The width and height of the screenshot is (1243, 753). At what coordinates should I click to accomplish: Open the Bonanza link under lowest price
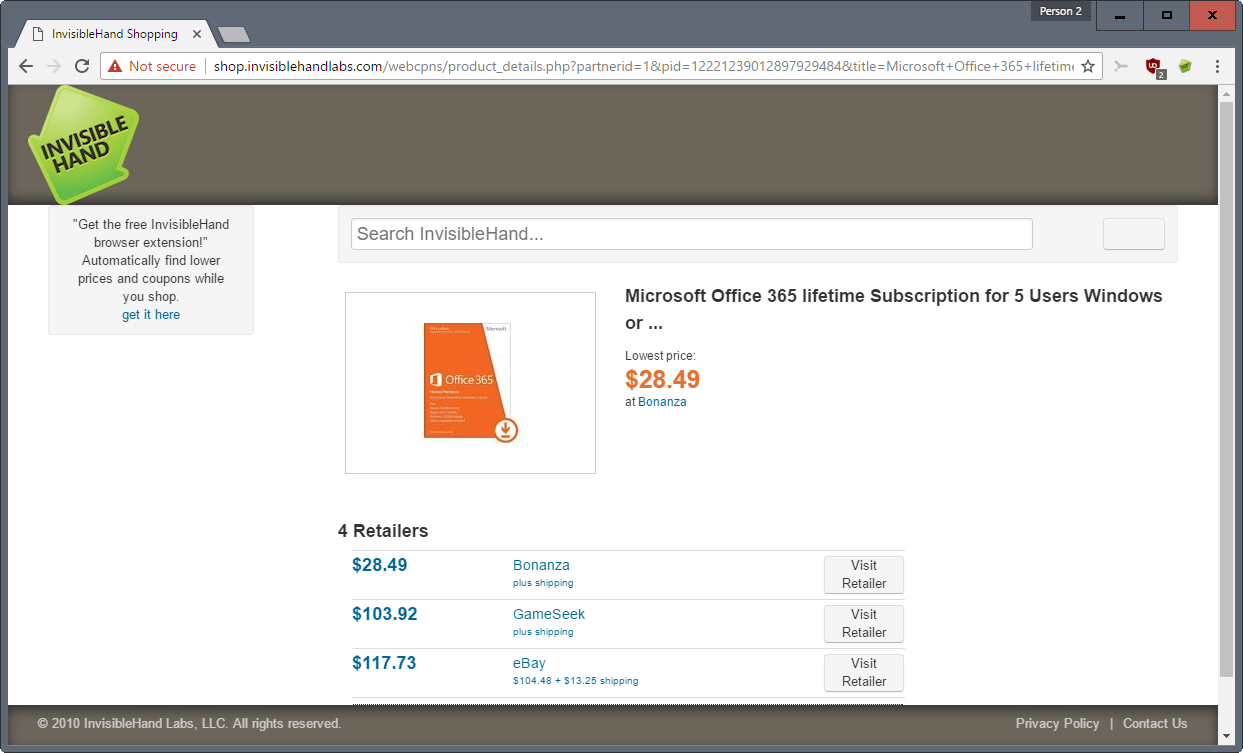(662, 401)
